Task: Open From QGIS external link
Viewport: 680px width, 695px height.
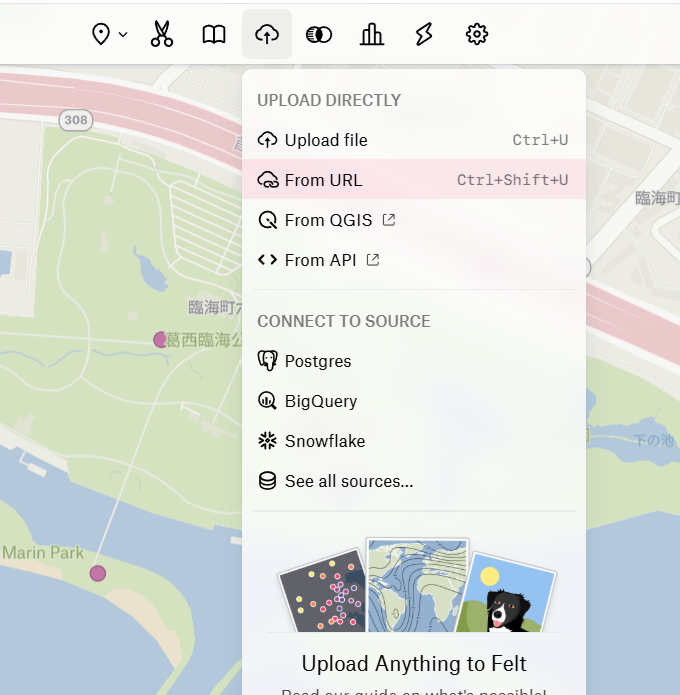Action: coord(414,220)
